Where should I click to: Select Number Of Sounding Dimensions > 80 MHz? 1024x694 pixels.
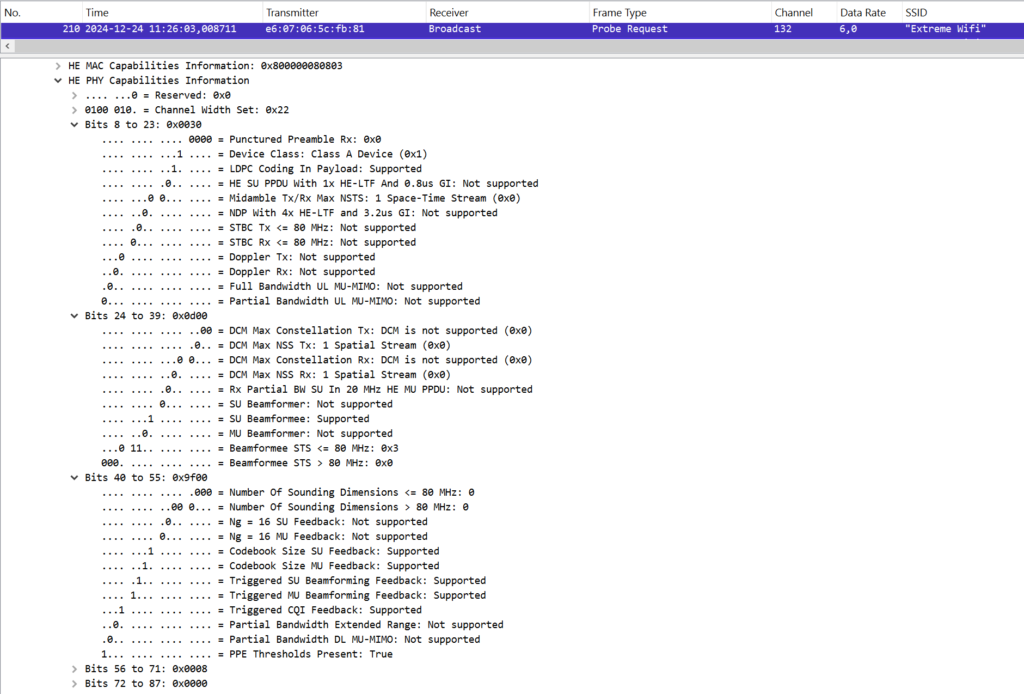pyautogui.click(x=285, y=507)
